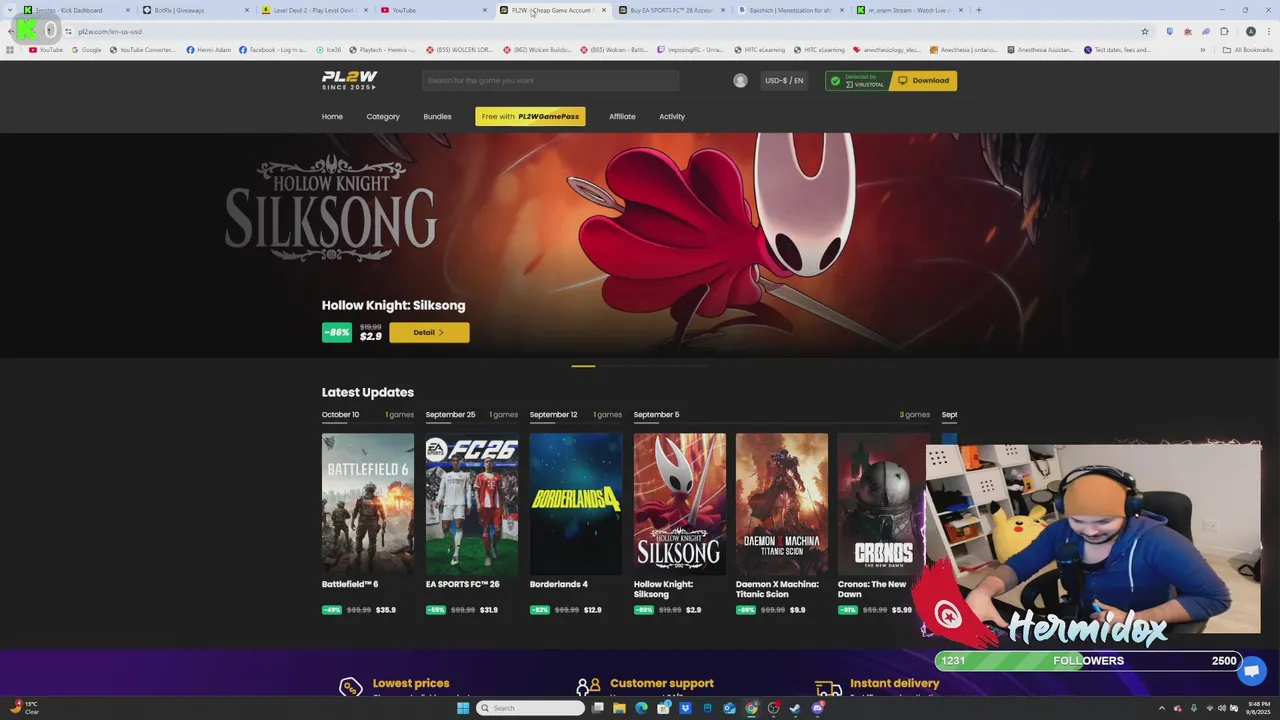Open the All Bookmarks folder
This screenshot has height=720, width=1280.
[x=1247, y=50]
